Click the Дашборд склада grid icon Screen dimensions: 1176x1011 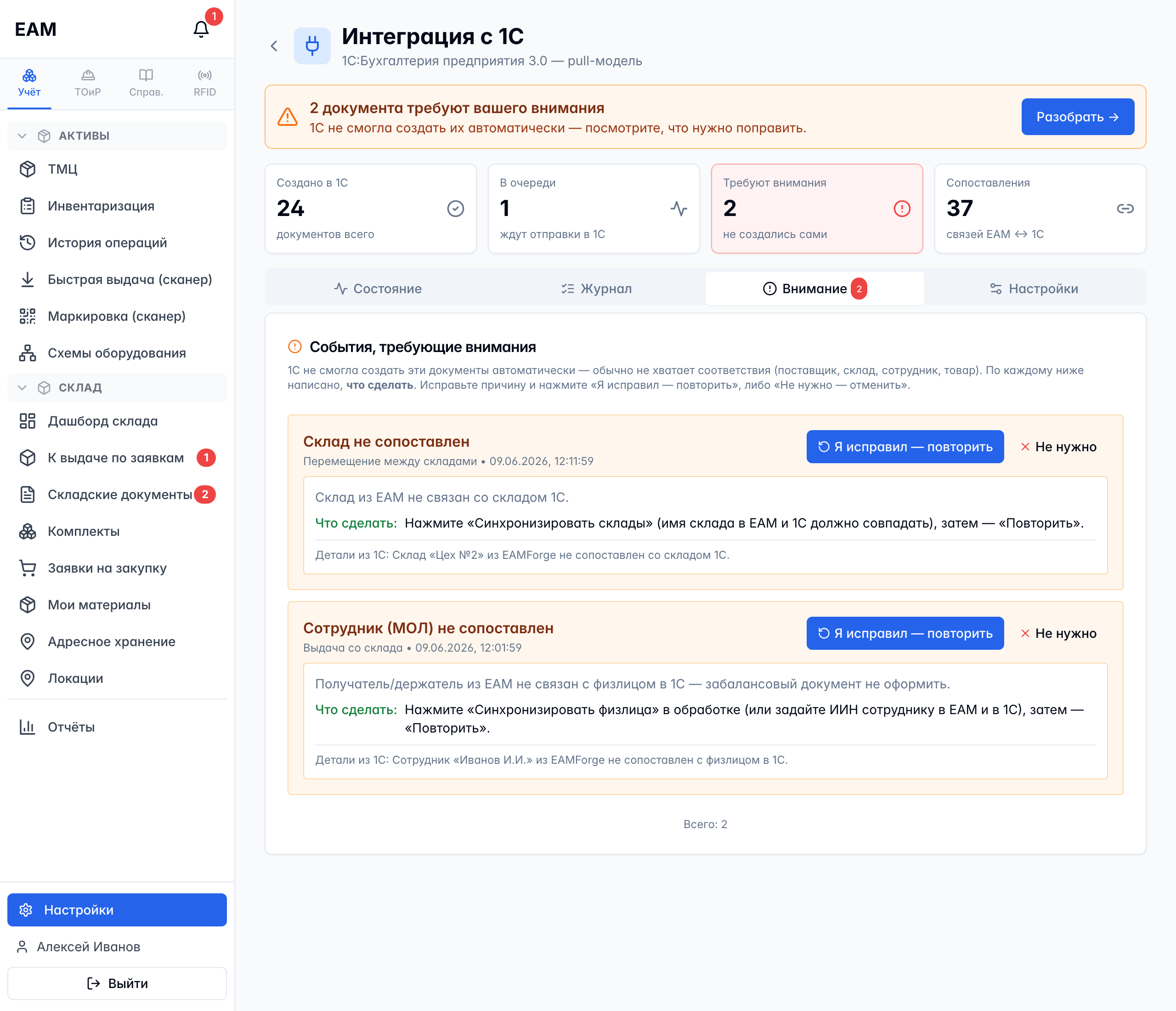point(27,421)
